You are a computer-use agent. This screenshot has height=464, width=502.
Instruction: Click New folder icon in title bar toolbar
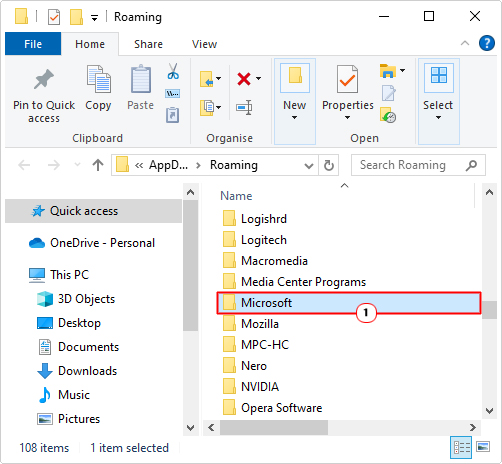[76, 17]
